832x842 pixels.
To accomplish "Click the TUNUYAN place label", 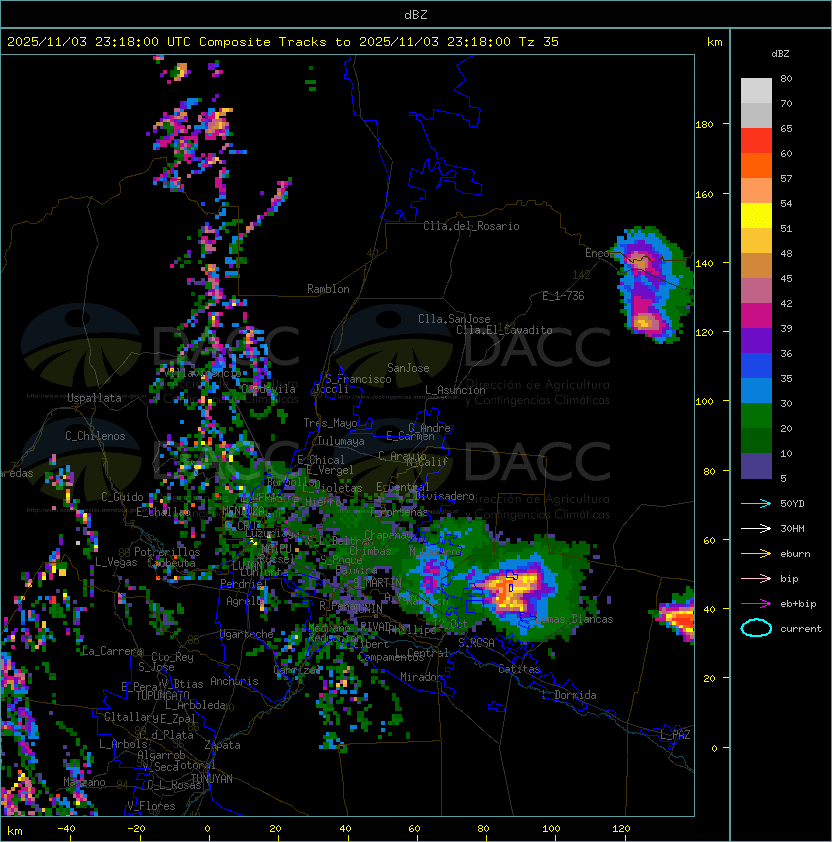I will 212,779.
